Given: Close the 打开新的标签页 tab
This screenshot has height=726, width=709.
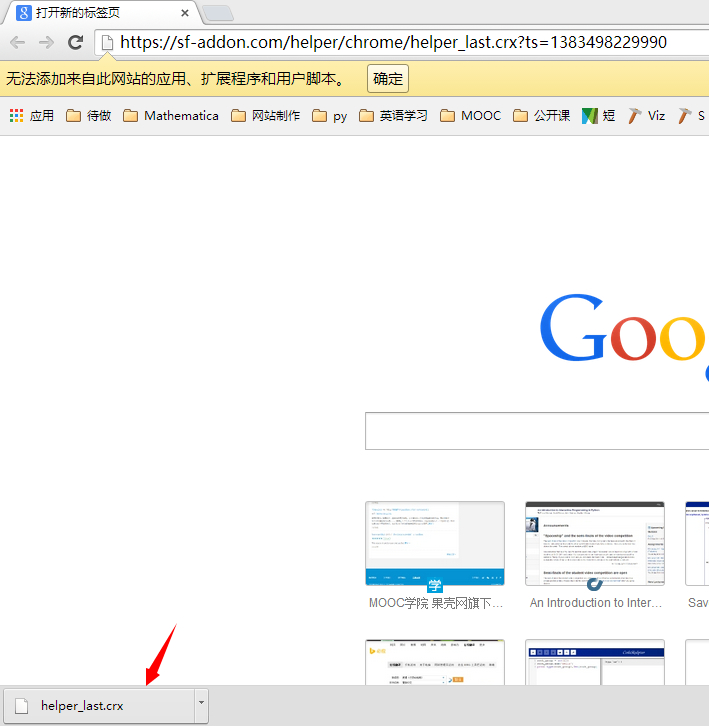Looking at the screenshot, I should click(185, 13).
